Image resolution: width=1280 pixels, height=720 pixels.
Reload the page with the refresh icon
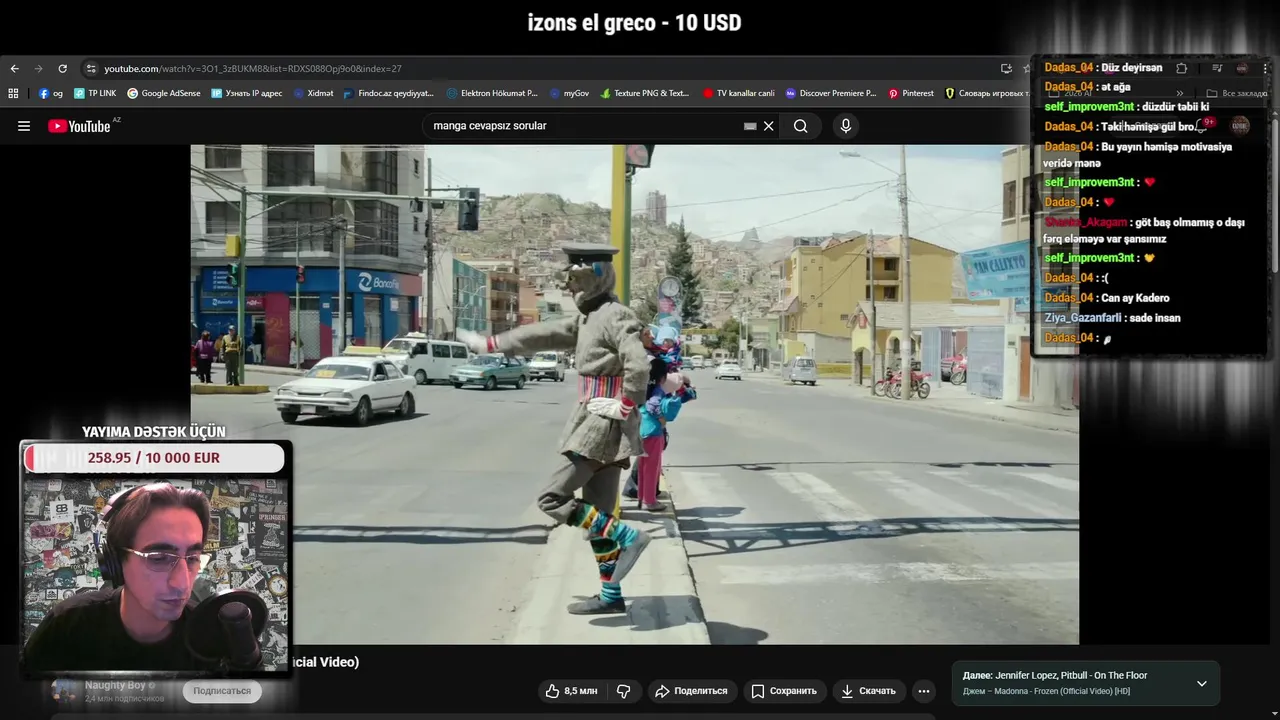click(62, 69)
